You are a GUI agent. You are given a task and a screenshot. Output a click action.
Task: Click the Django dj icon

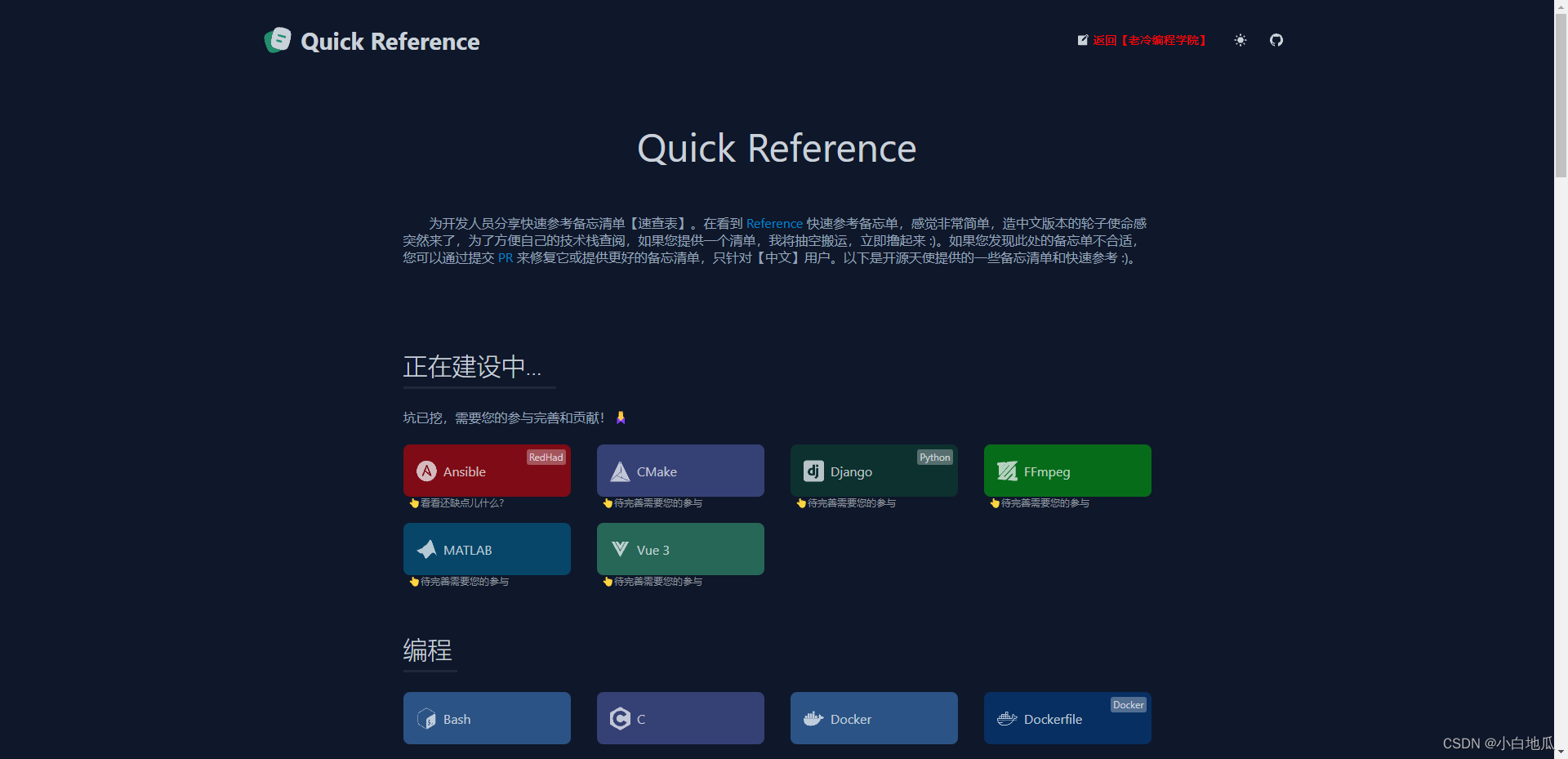(813, 471)
